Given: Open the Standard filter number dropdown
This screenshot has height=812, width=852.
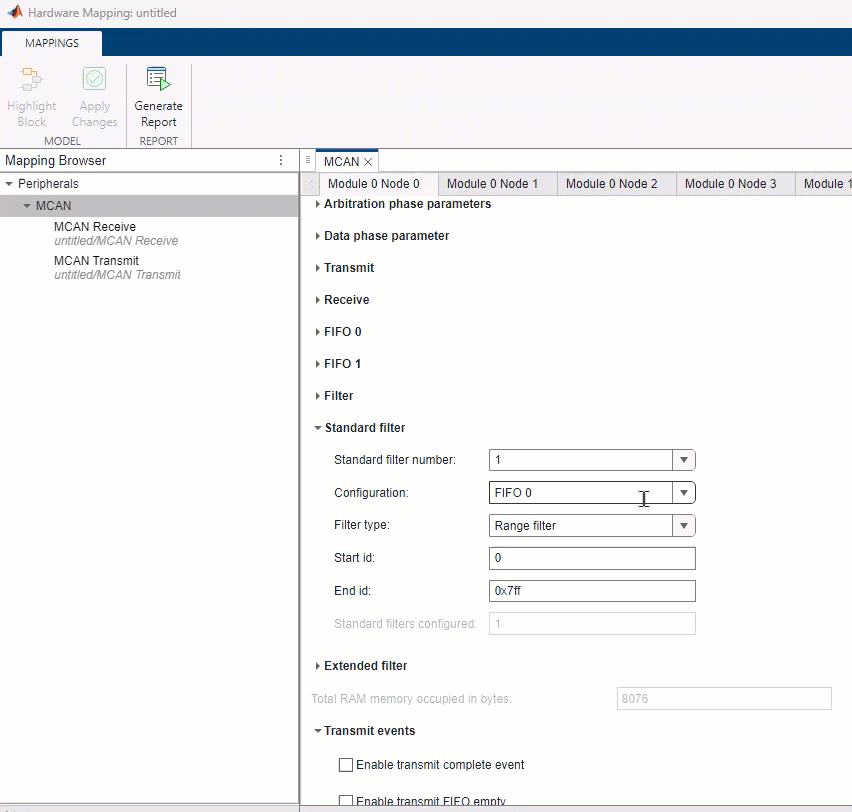Looking at the screenshot, I should [683, 459].
